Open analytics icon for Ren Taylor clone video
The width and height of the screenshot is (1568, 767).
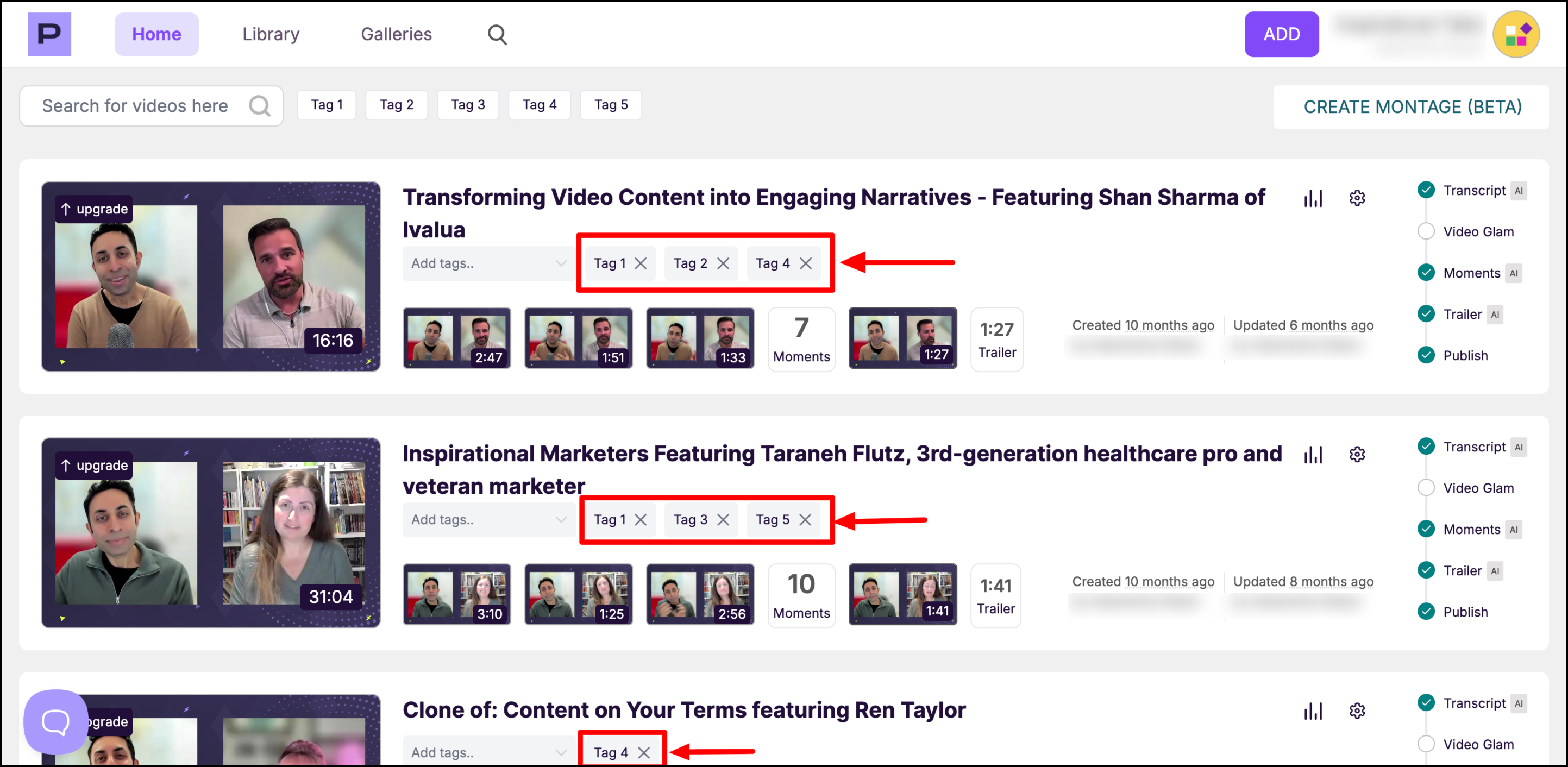tap(1313, 711)
